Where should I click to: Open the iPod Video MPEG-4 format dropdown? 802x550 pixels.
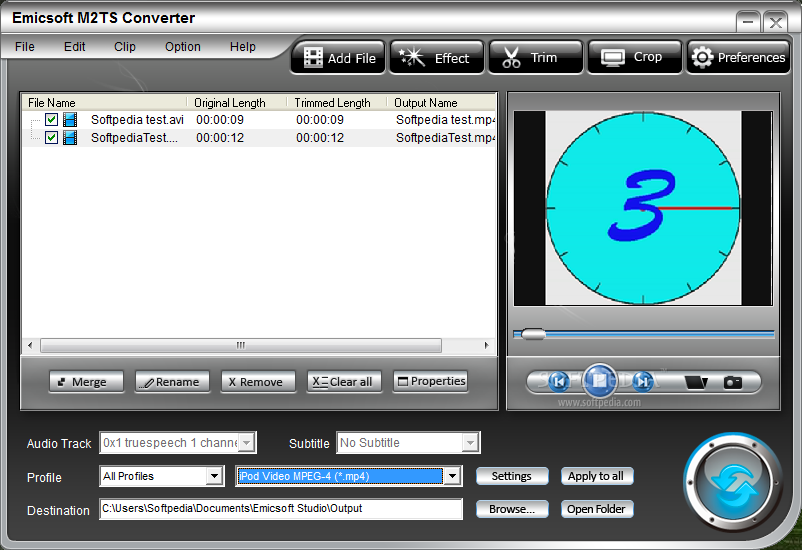(452, 476)
